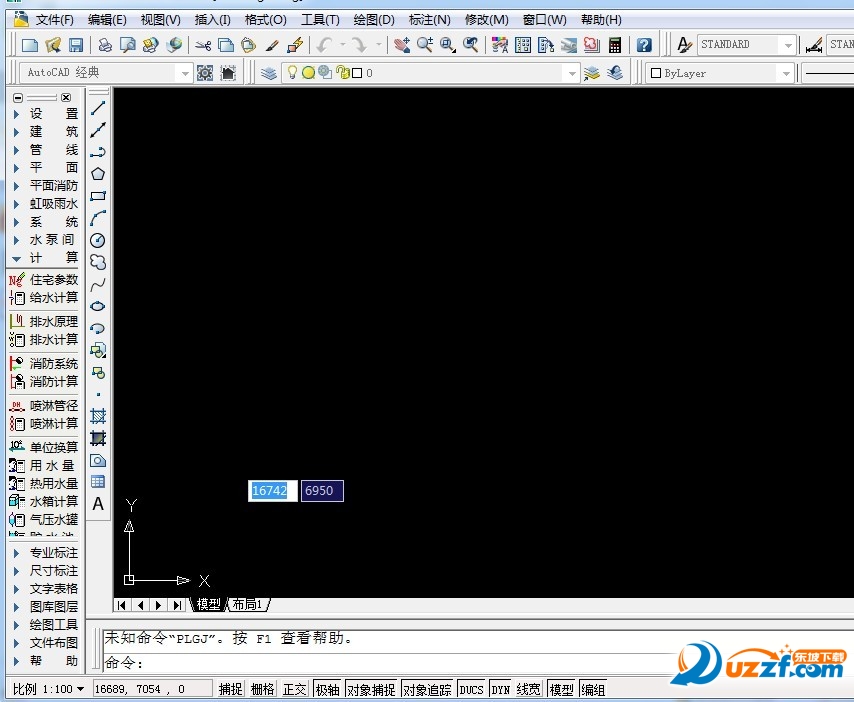This screenshot has height=702, width=854.
Task: Click the Cut scissors icon
Action: pyautogui.click(x=203, y=45)
